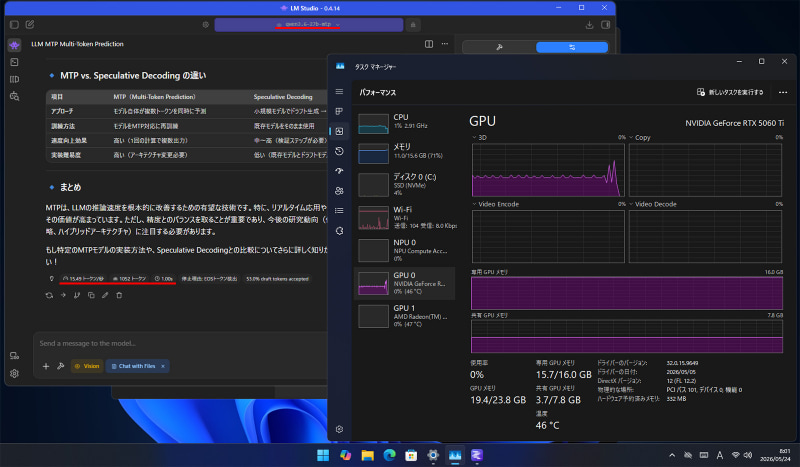Select CPU in performance list
This screenshot has height=467, width=800.
click(405, 124)
